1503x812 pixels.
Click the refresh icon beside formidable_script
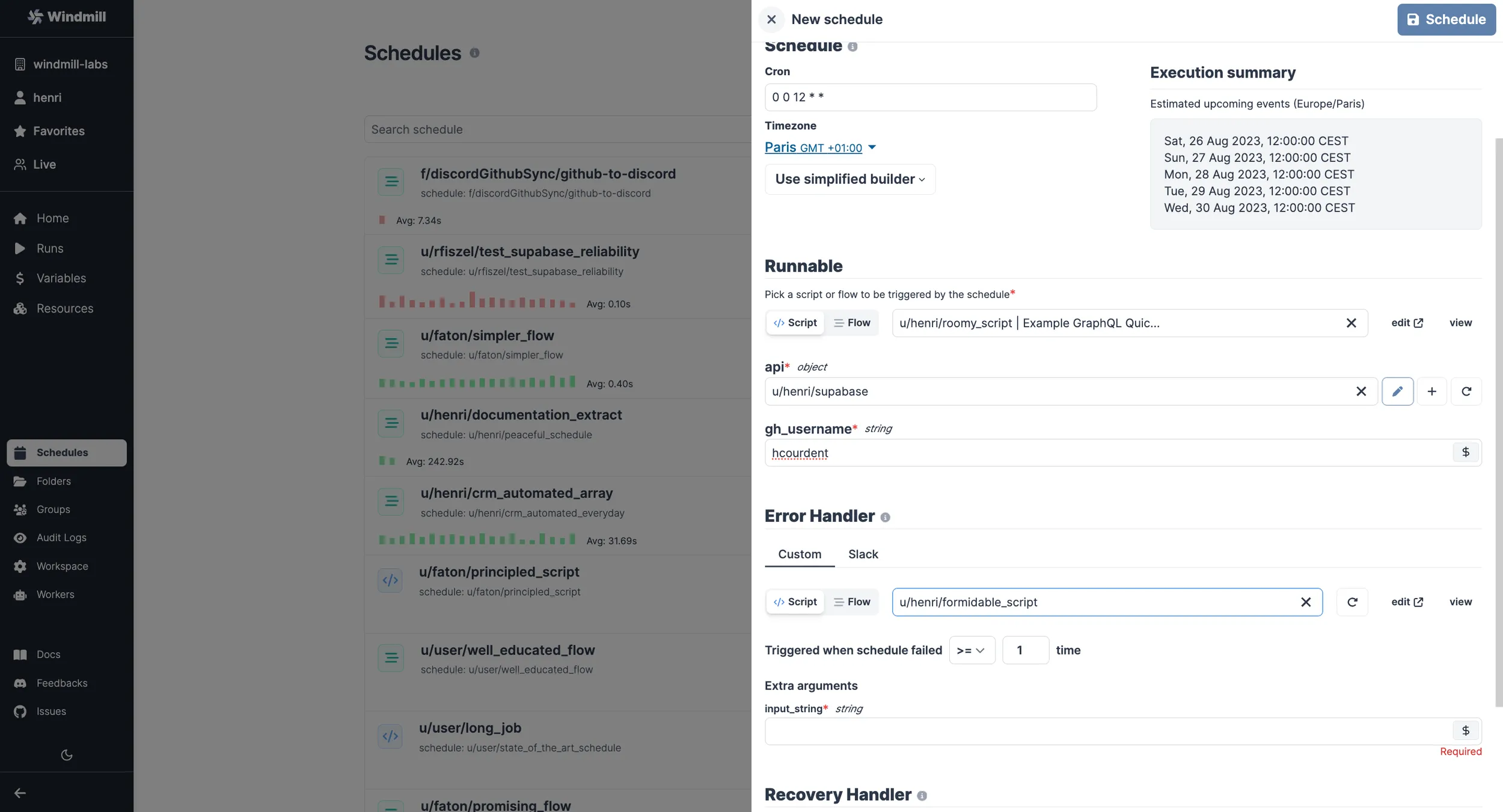(x=1352, y=602)
